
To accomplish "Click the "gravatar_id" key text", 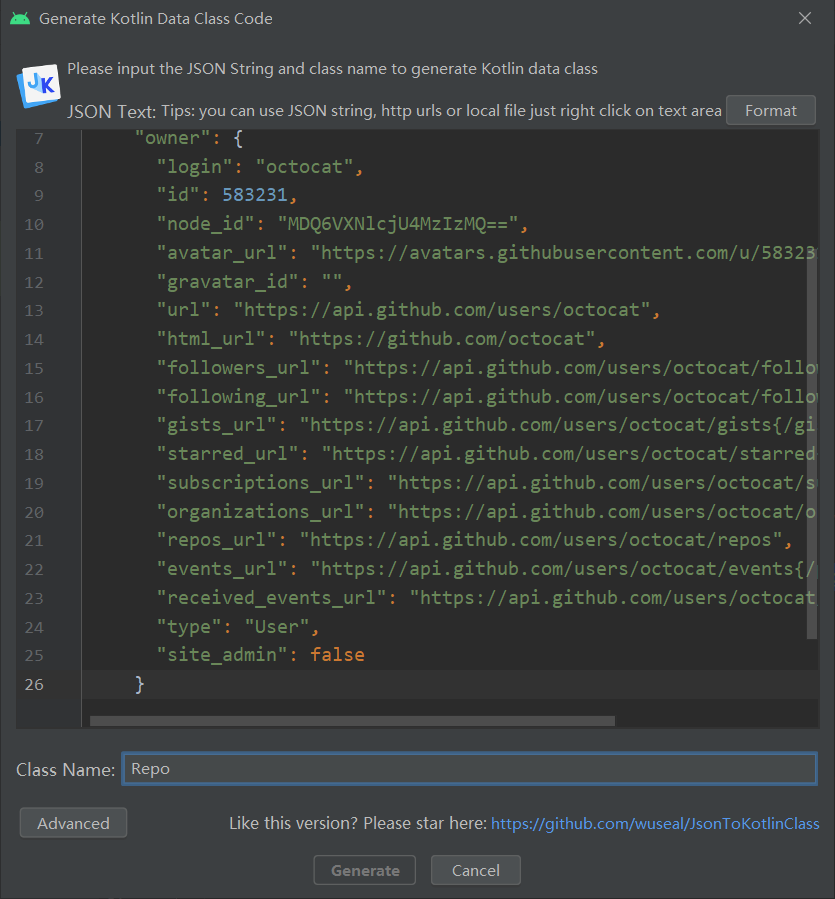I will click(x=228, y=282).
